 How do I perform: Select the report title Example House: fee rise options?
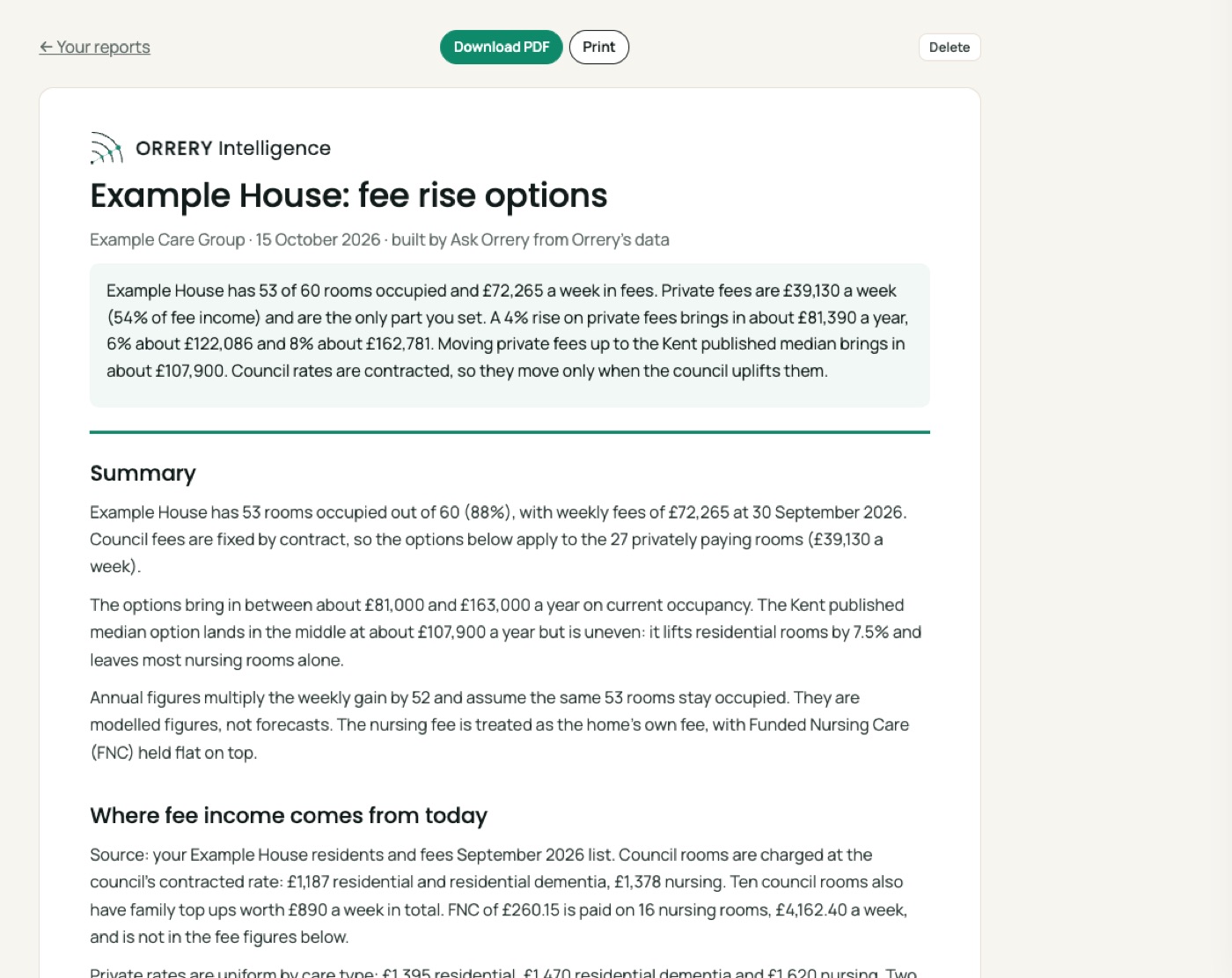point(348,195)
